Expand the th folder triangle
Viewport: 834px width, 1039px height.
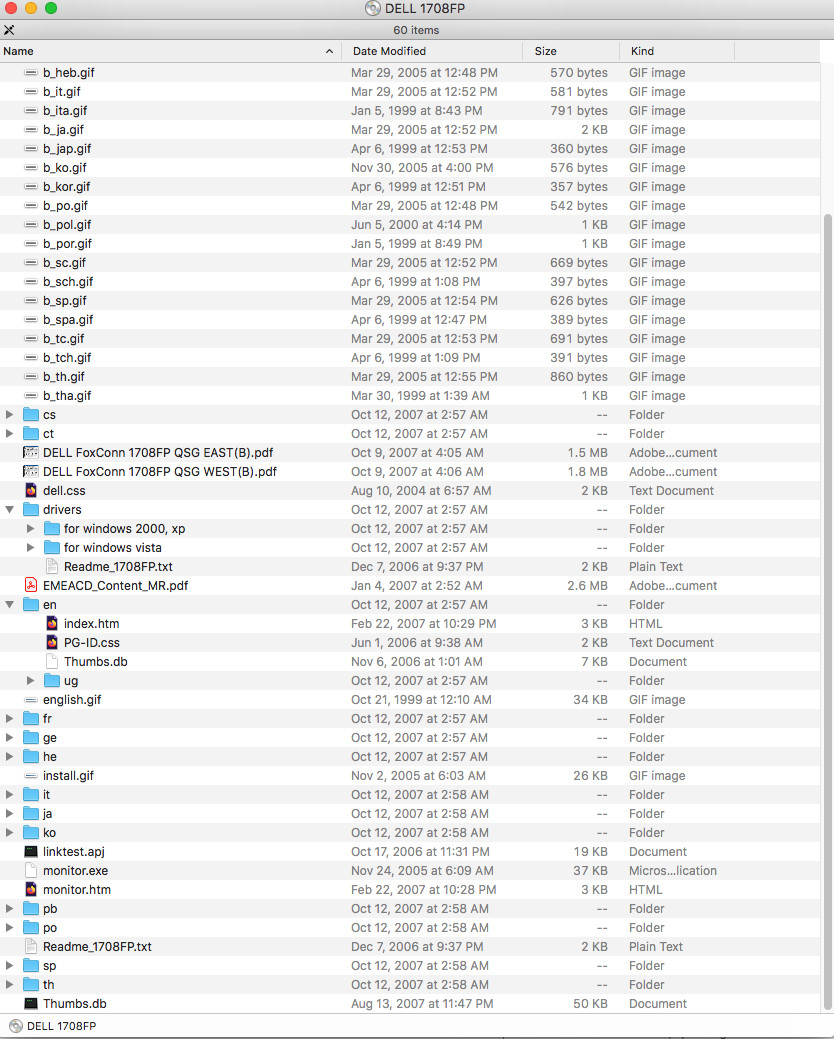9,985
